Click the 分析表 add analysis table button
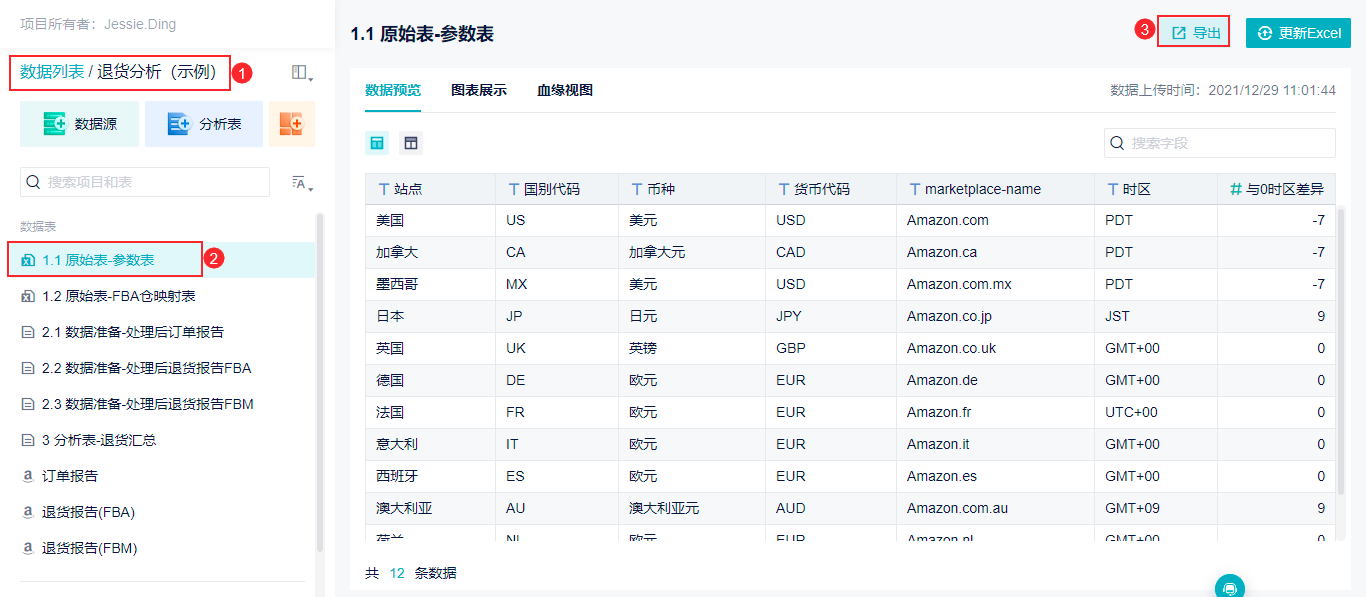The width and height of the screenshot is (1366, 597). coord(204,124)
